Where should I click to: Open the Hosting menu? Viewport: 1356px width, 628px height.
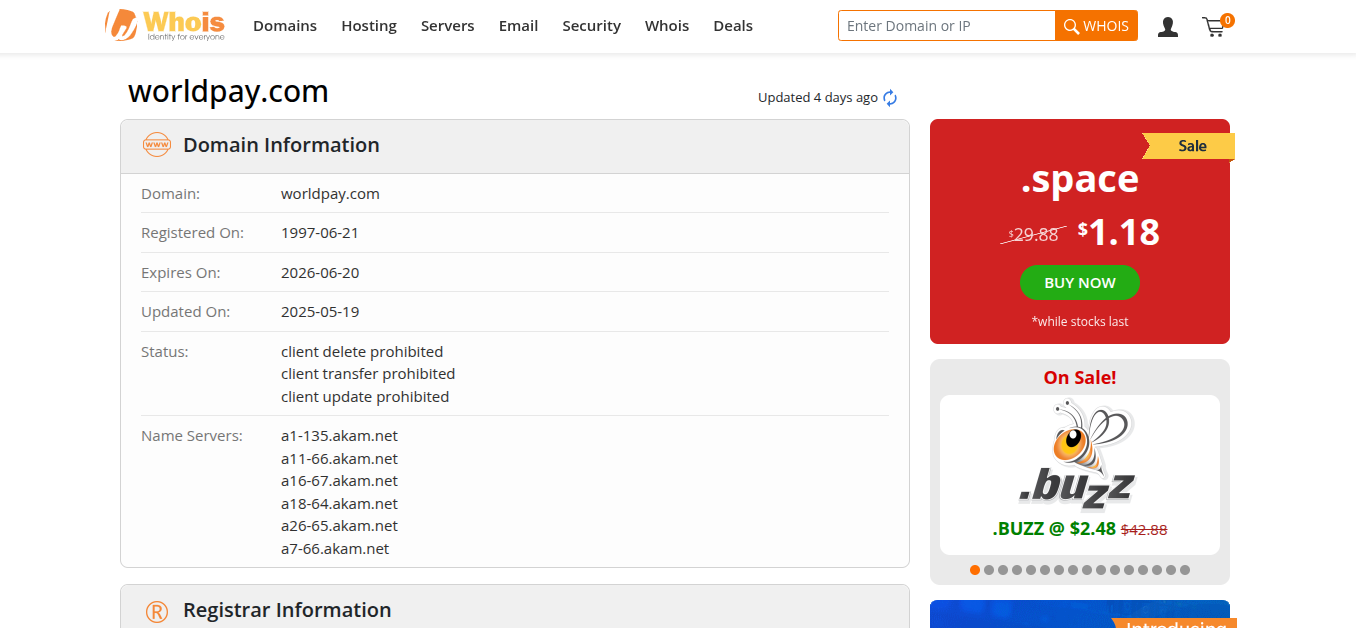[x=369, y=26]
